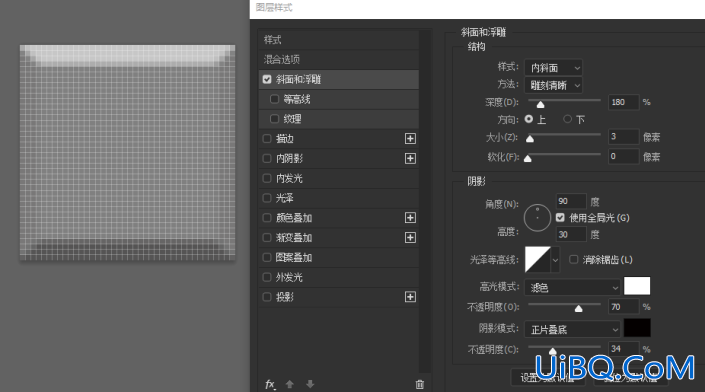
Task: Select 样式 in the left list
Action: pos(339,40)
